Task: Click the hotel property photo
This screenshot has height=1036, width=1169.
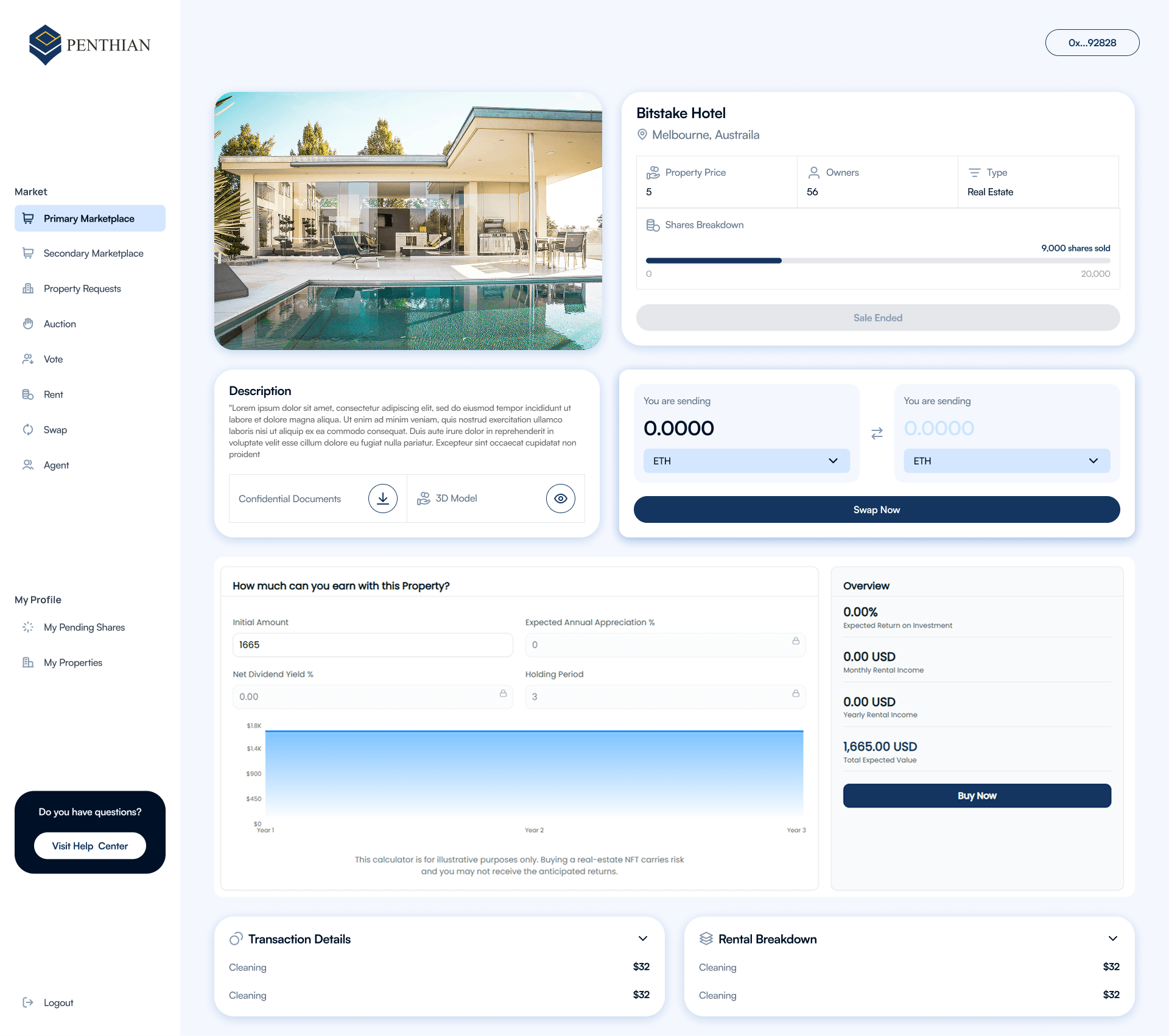Action: click(x=408, y=221)
